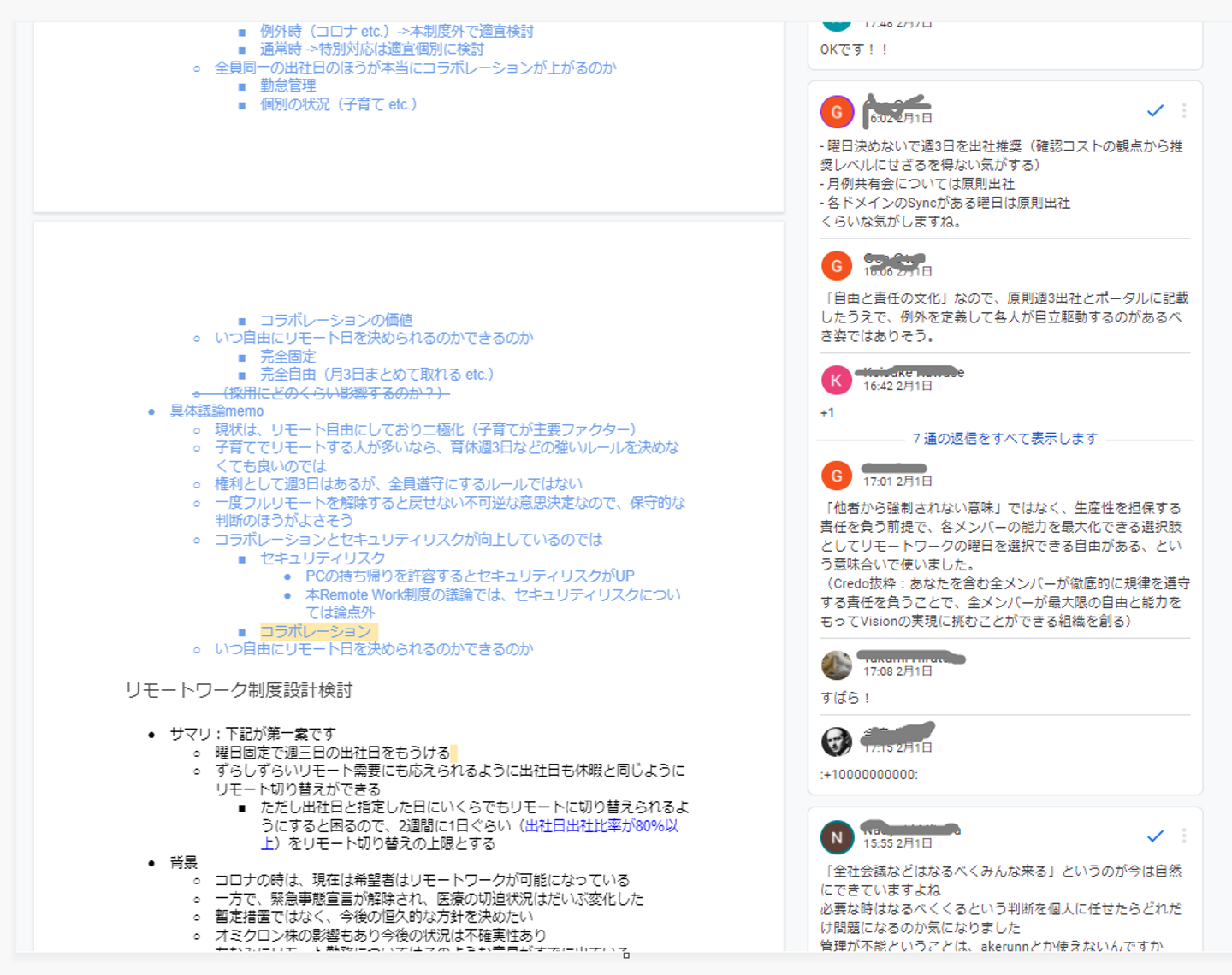Click the :+10000000000: reply text
1232x975 pixels.
click(869, 775)
